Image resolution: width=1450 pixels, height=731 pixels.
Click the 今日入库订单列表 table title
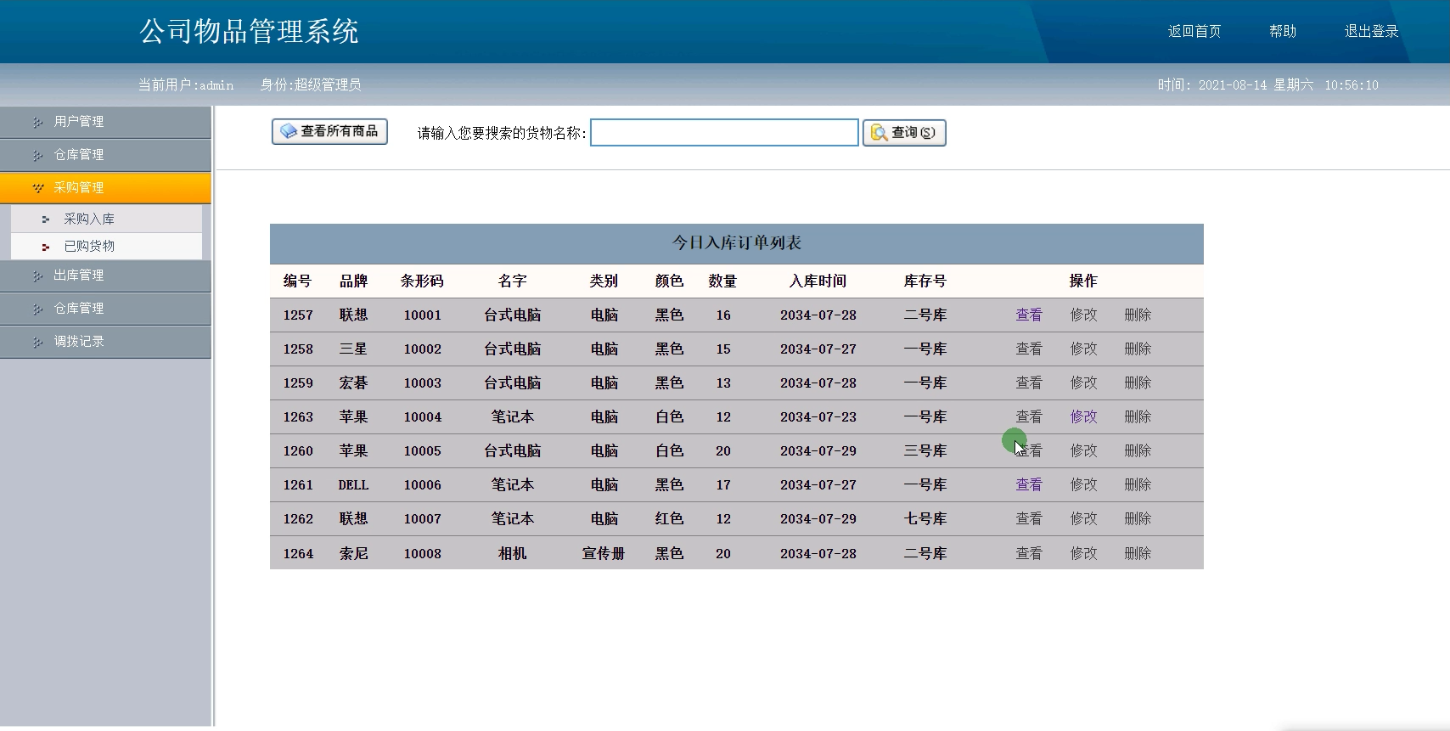click(x=737, y=243)
